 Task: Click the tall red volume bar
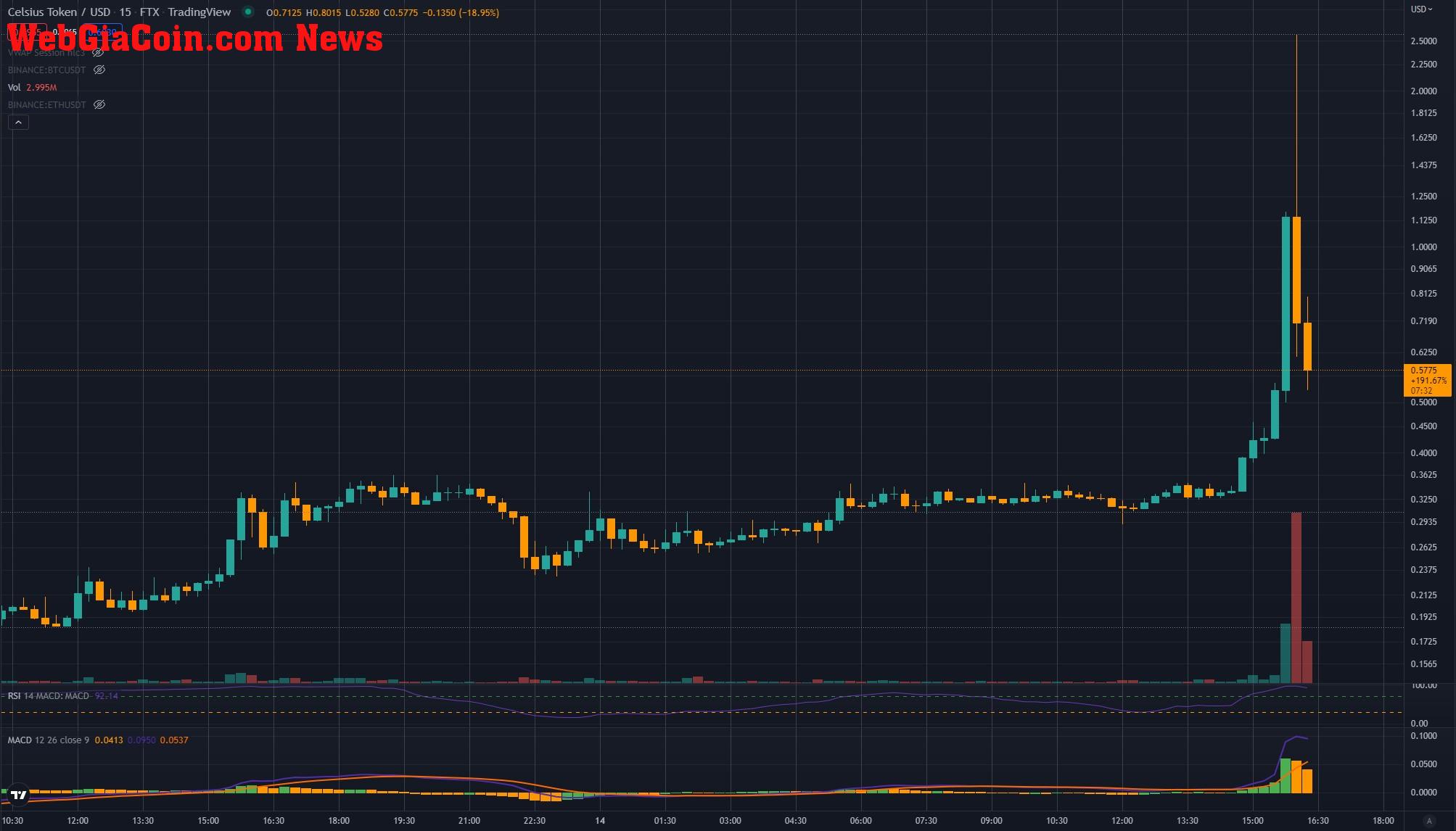pos(1296,598)
